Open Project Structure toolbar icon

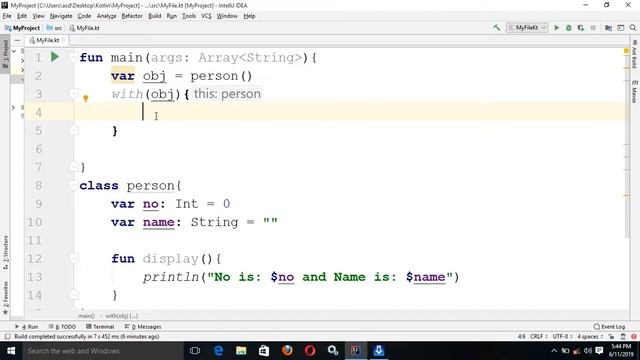point(608,28)
